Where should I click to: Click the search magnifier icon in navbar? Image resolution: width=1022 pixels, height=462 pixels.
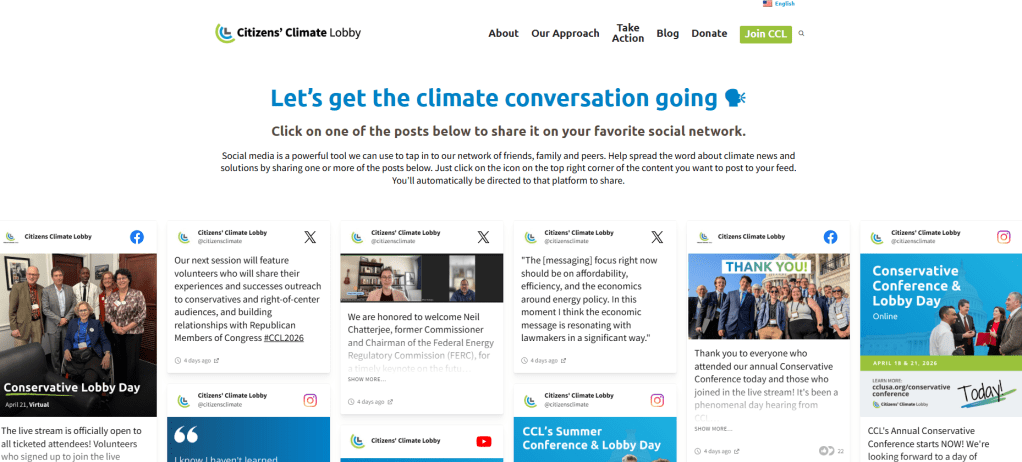(801, 34)
